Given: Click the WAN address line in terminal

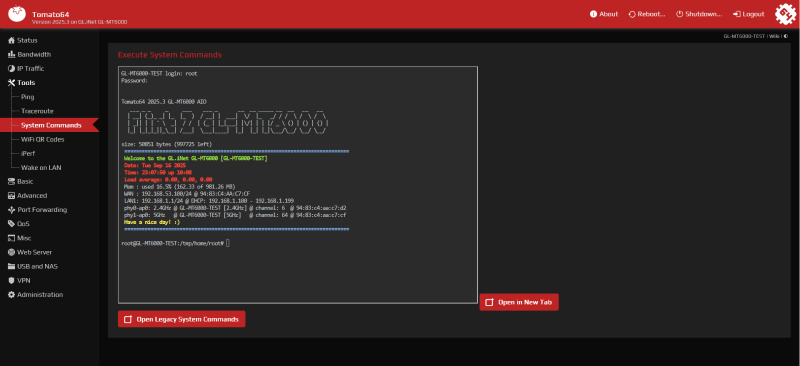Looking at the screenshot, I should (x=187, y=194).
